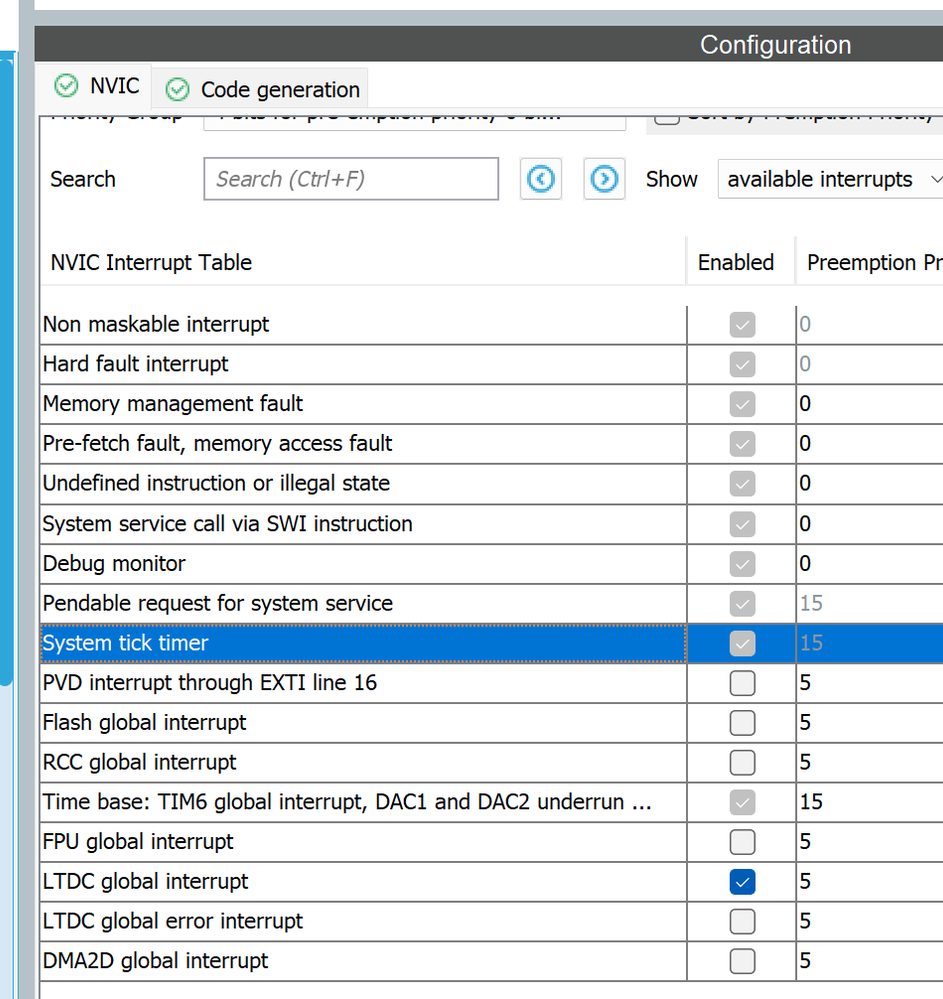Viewport: 943px width, 999px height.
Task: Click the Enabled column header
Action: 736,262
